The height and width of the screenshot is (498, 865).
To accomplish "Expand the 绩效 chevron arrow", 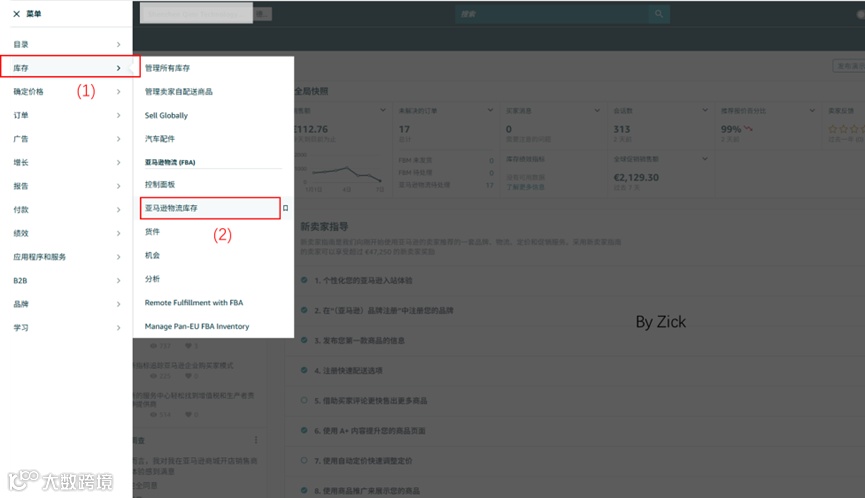I will [118, 233].
